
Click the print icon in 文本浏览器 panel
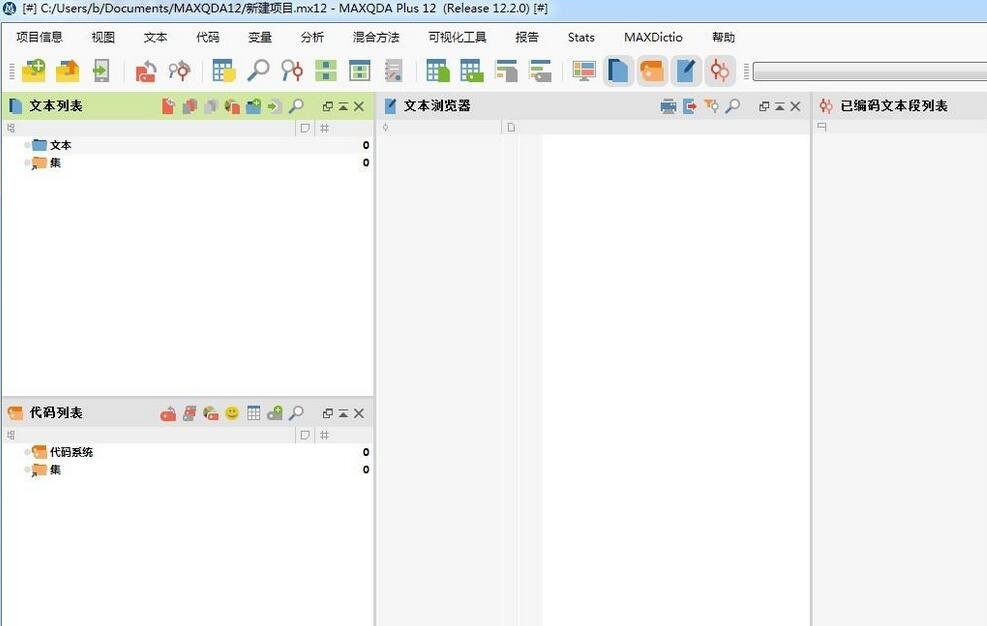coord(668,106)
